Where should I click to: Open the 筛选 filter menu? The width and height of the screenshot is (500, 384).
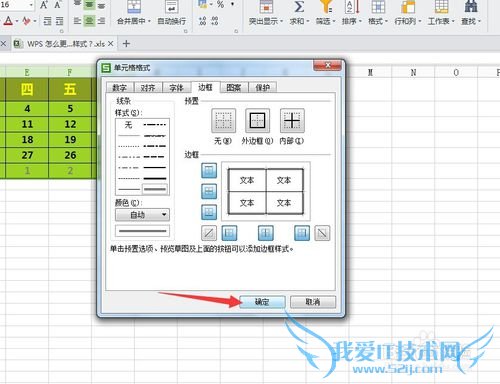click(325, 21)
